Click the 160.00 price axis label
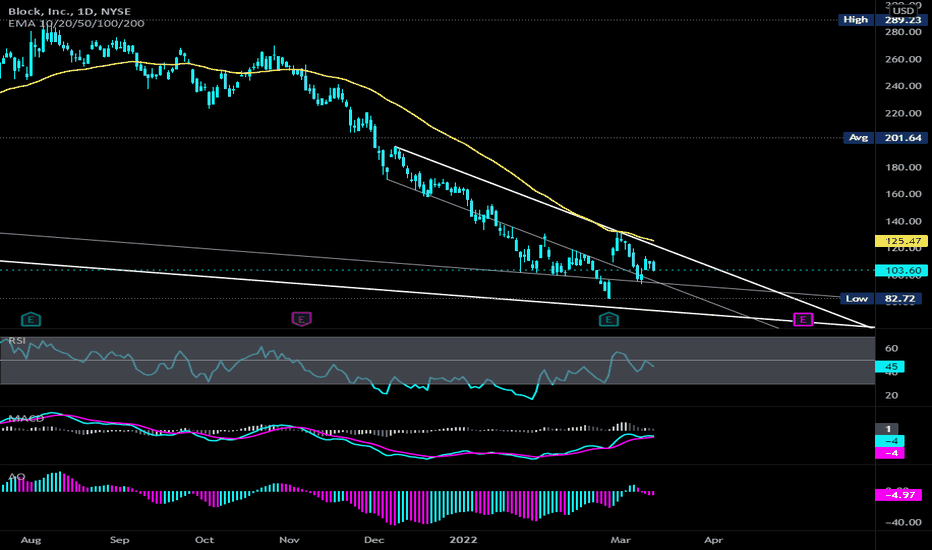Viewport: 932px width, 550px height. 903,194
